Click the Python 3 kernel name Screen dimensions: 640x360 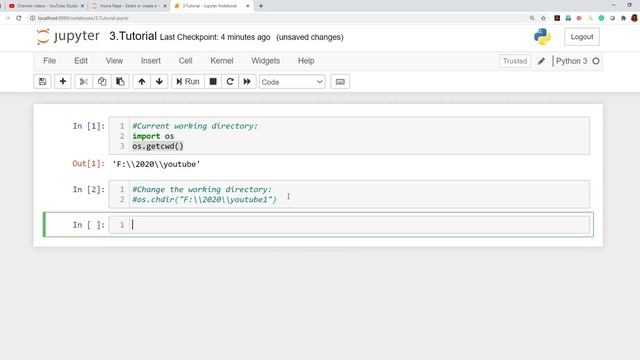pos(571,61)
